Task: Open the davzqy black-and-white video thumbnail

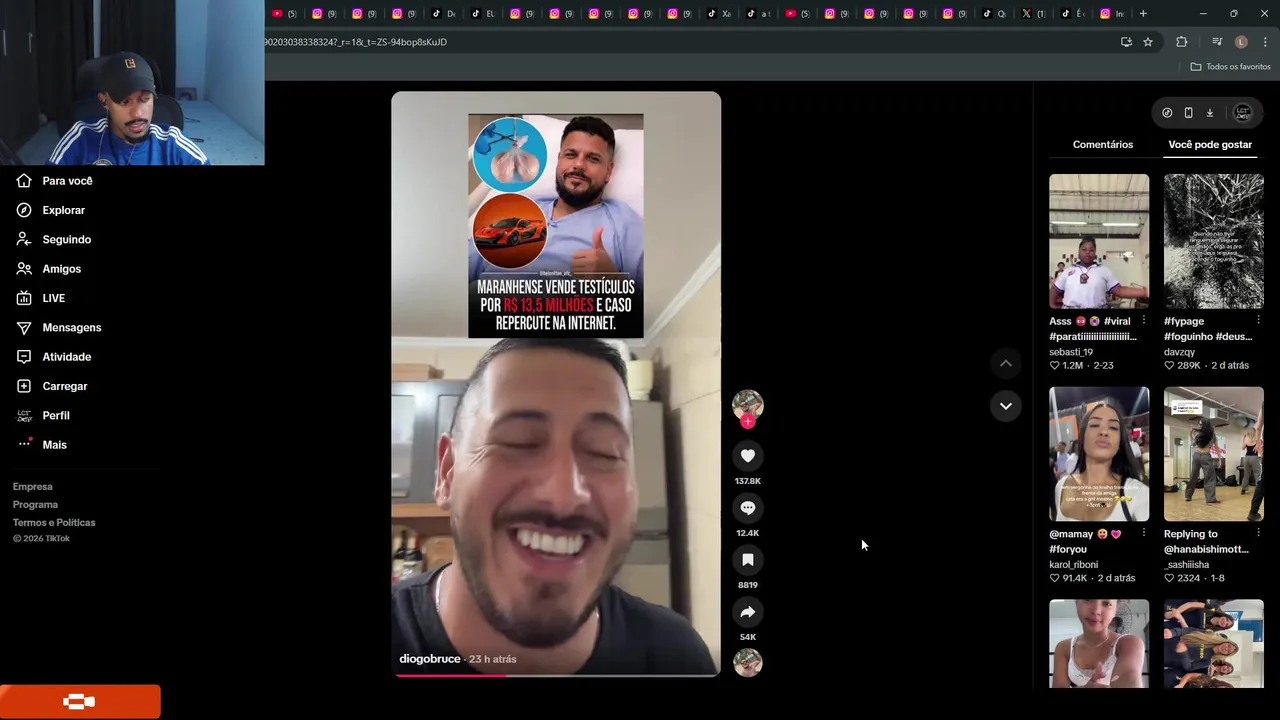Action: point(1214,241)
